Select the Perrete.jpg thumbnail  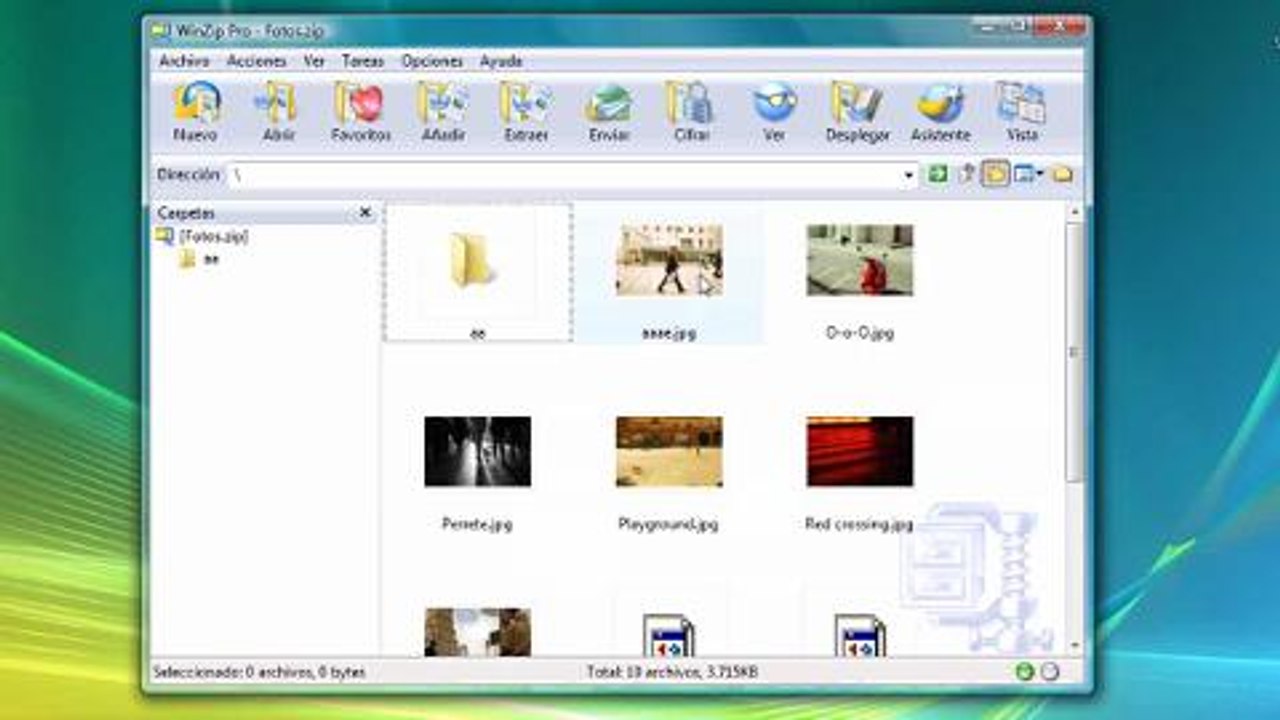pyautogui.click(x=478, y=451)
